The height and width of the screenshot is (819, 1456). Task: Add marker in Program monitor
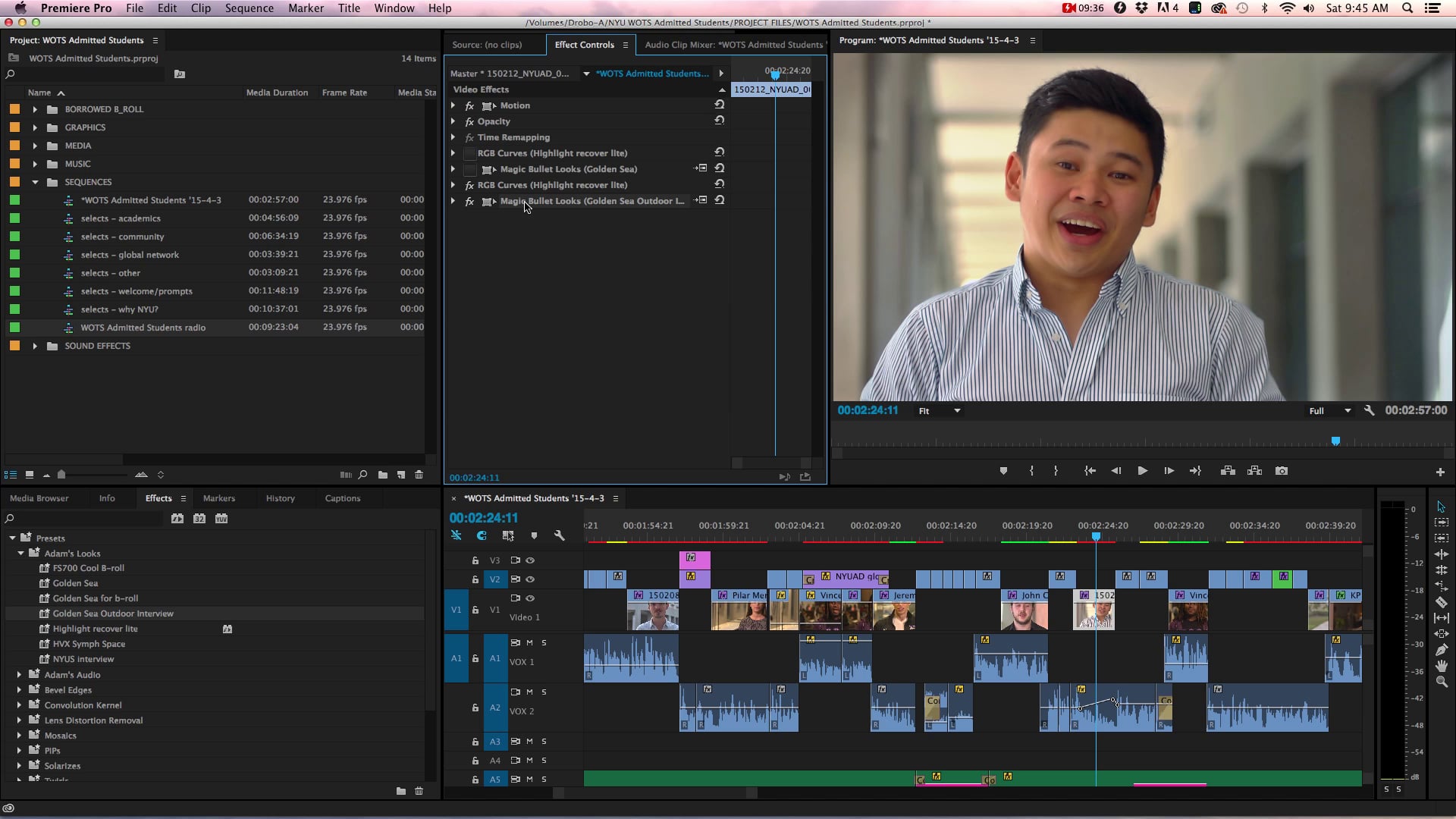(x=1003, y=471)
